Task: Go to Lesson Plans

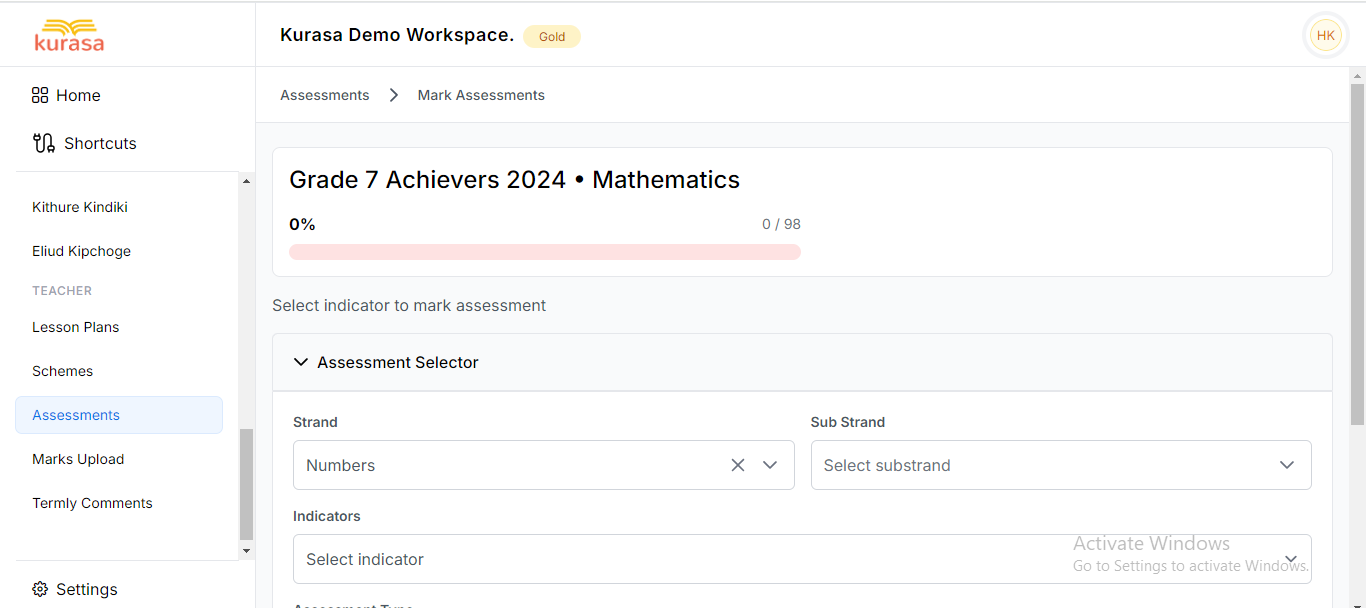Action: click(75, 327)
